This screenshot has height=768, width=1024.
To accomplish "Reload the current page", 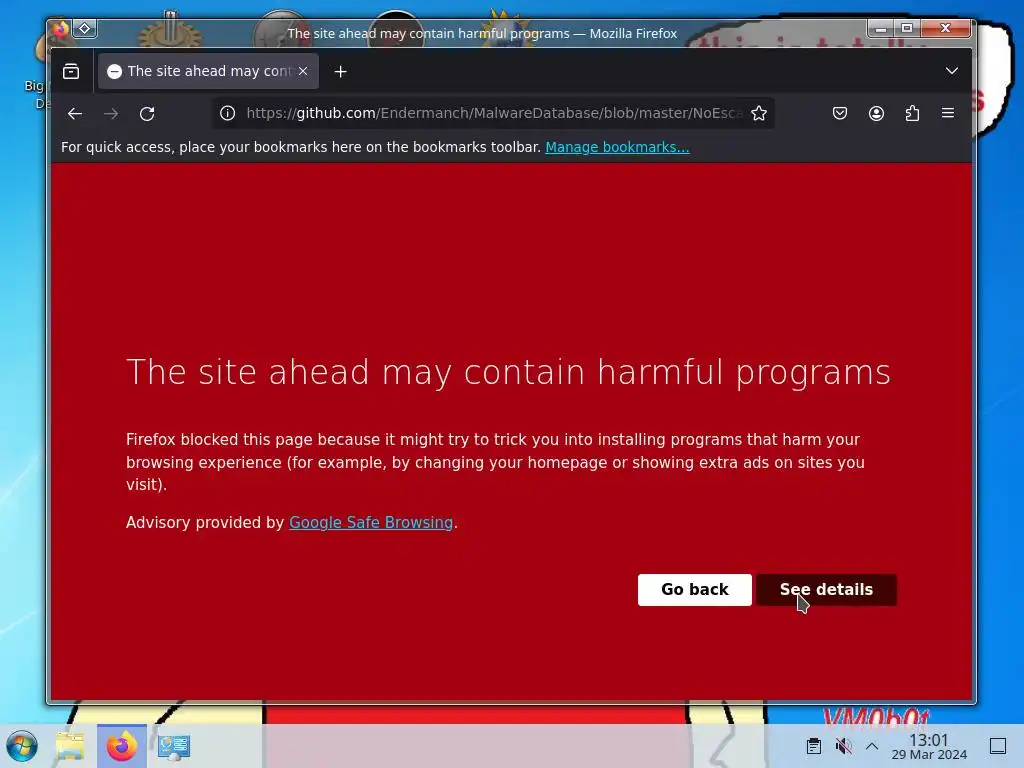I will pyautogui.click(x=147, y=114).
